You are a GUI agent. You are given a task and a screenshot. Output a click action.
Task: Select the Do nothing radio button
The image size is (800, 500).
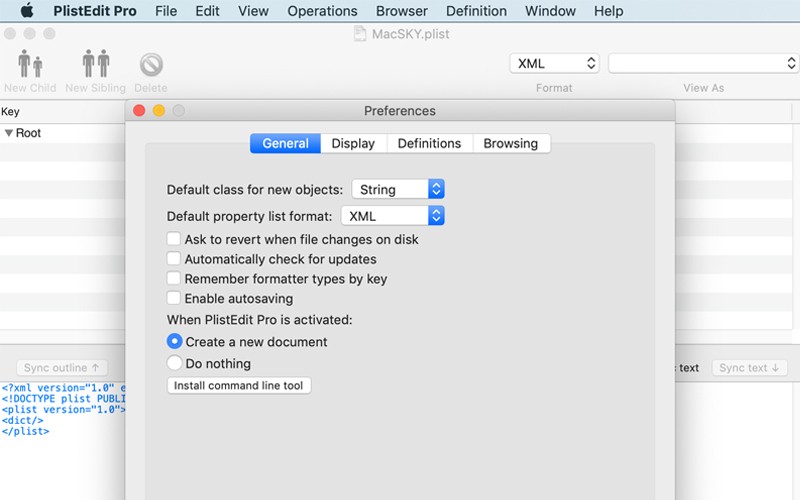[174, 363]
